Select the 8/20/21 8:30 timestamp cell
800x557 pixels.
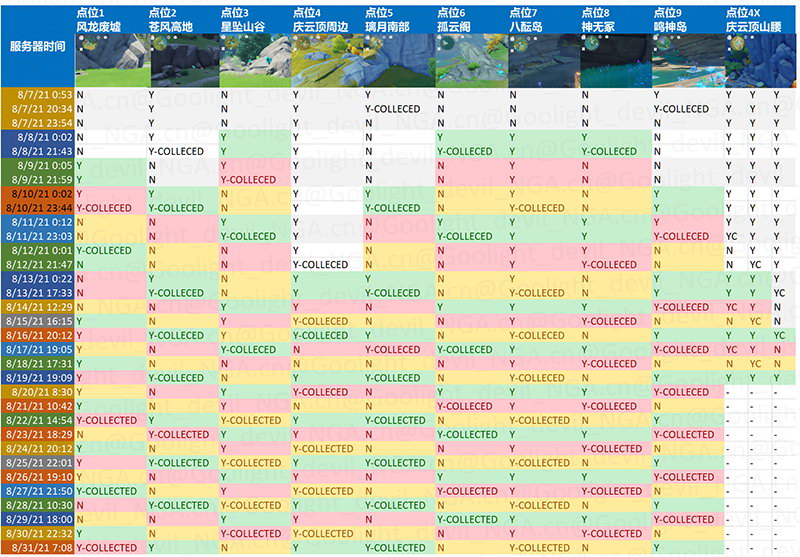click(x=38, y=392)
